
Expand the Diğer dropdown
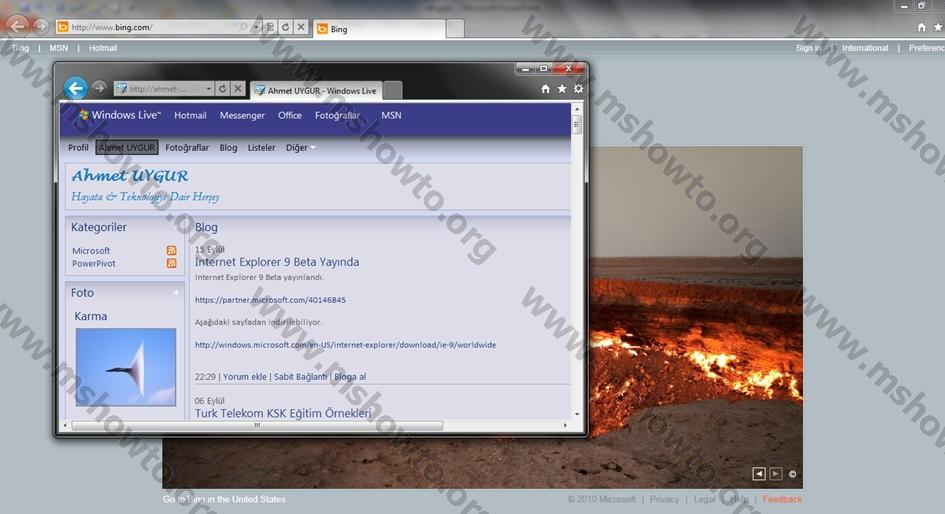[x=300, y=148]
